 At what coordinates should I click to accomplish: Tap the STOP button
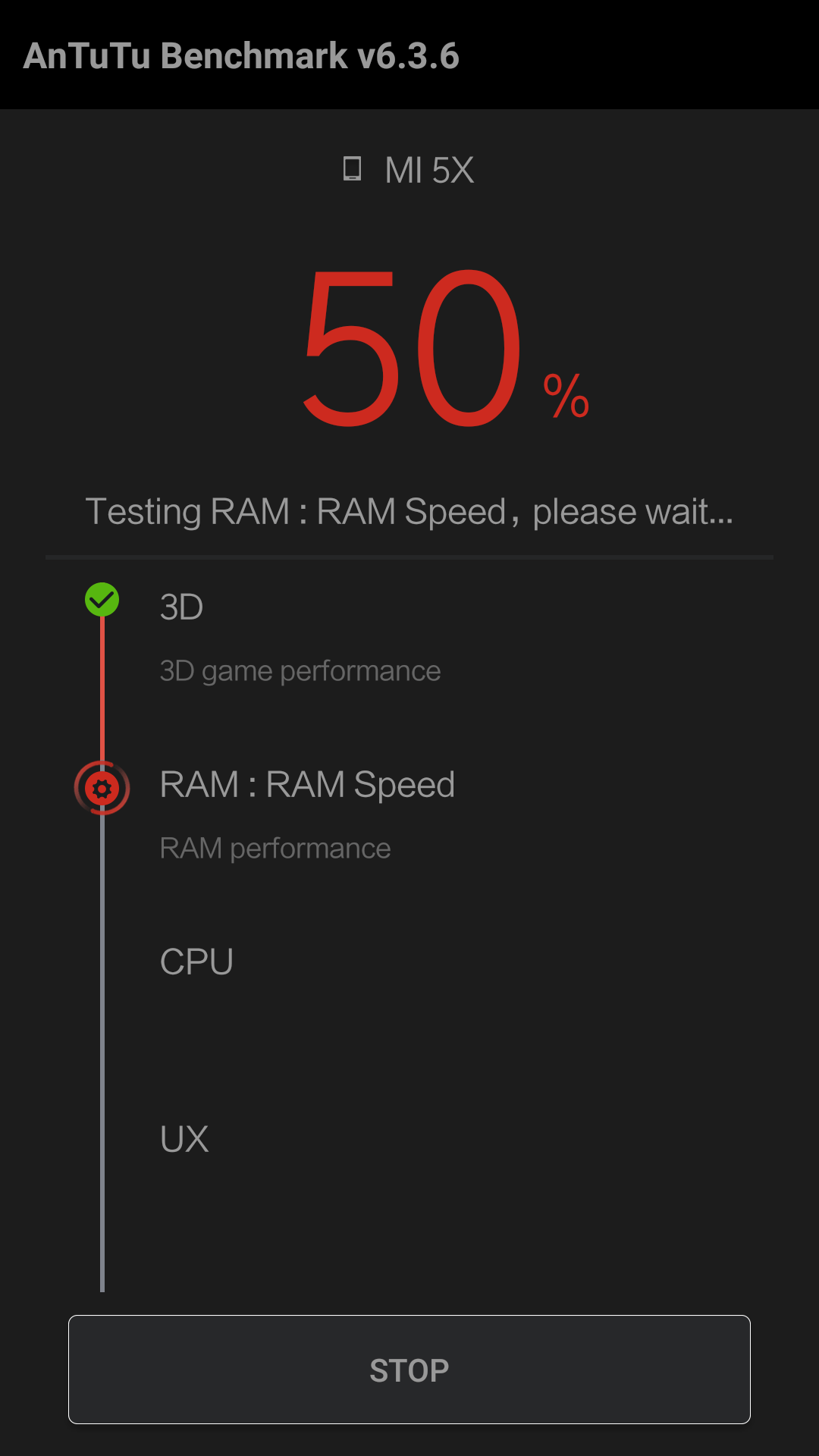pyautogui.click(x=409, y=1370)
